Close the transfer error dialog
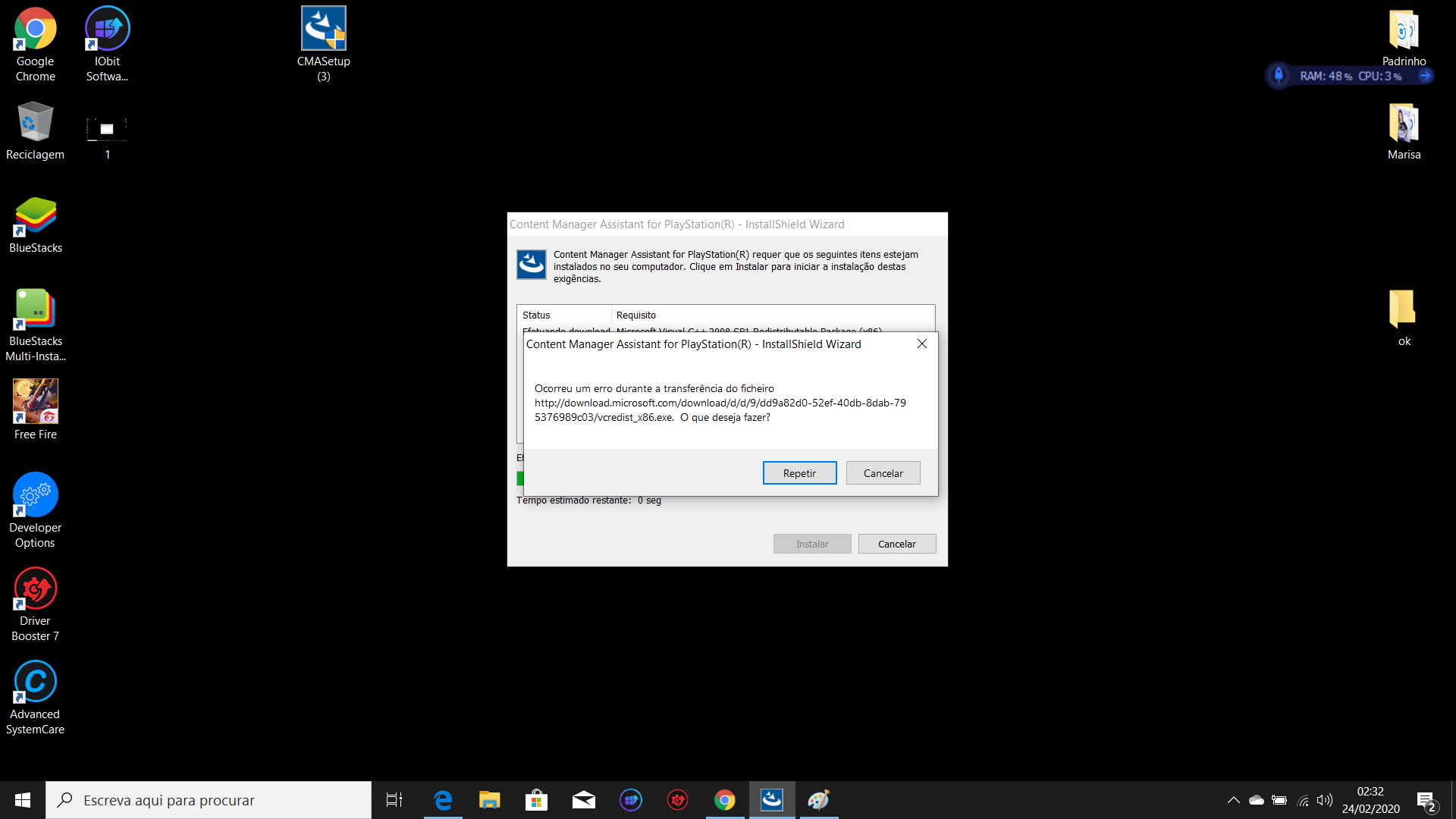1456x819 pixels. click(x=922, y=344)
